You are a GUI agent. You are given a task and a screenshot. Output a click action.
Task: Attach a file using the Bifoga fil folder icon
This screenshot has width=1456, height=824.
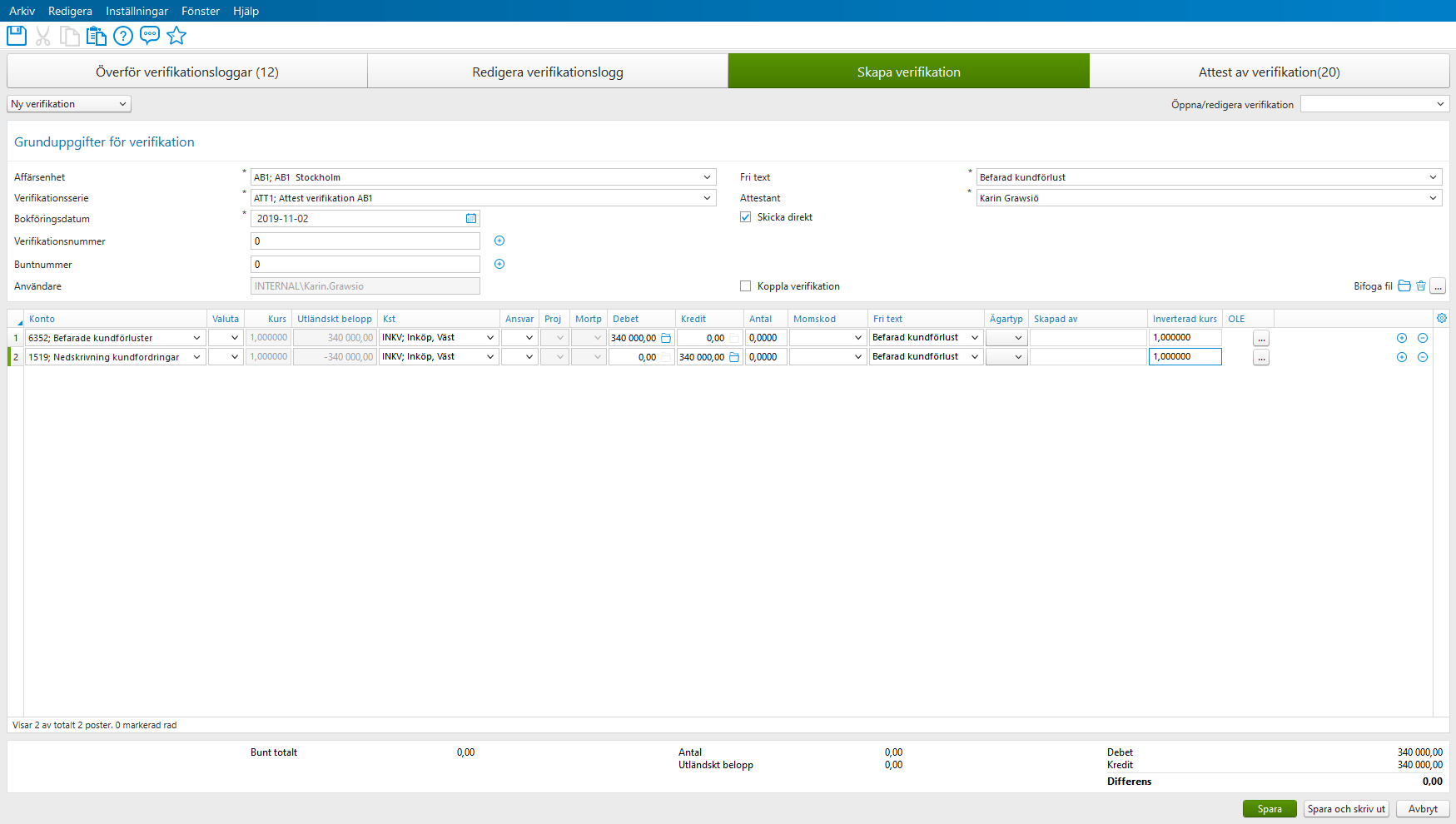tap(1404, 285)
